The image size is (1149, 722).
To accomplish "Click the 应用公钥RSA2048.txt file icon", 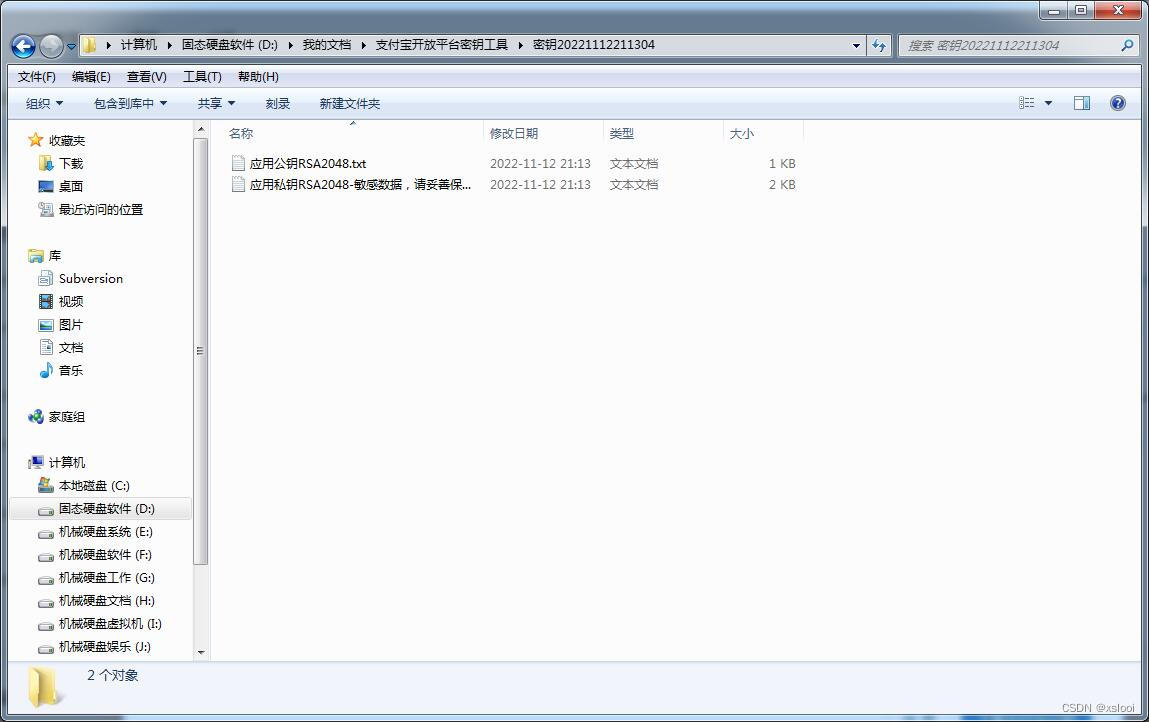I will point(237,163).
